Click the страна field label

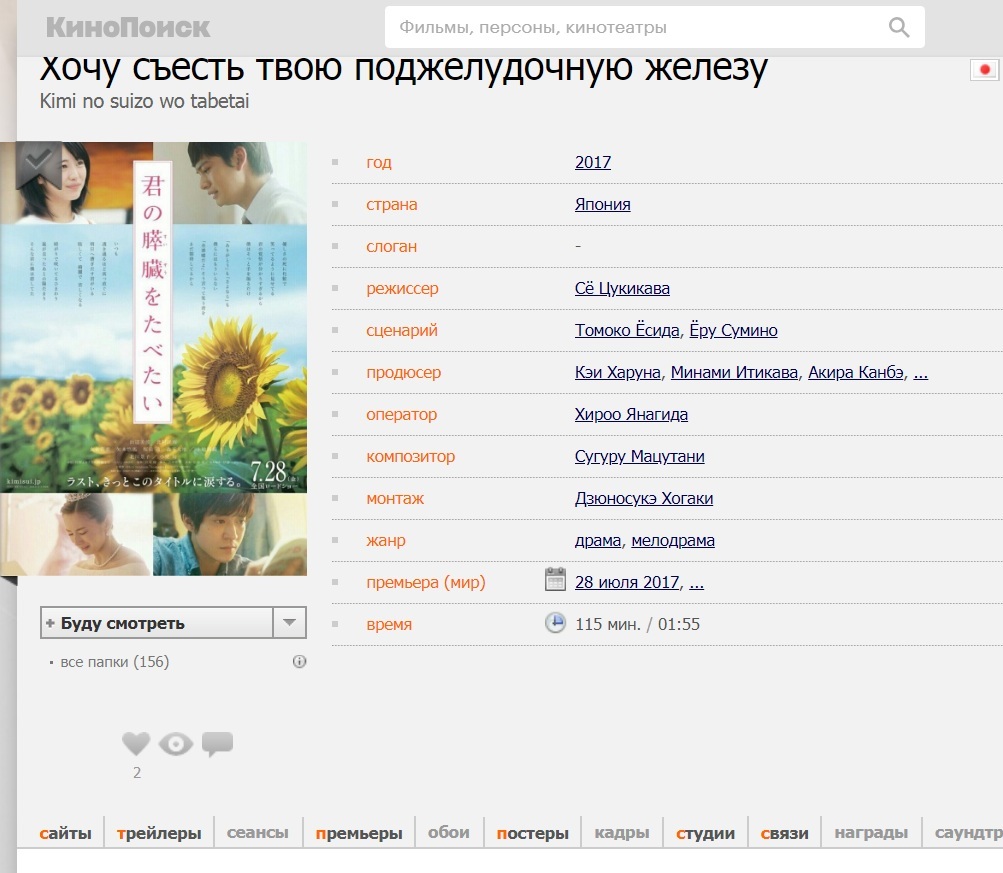click(391, 204)
